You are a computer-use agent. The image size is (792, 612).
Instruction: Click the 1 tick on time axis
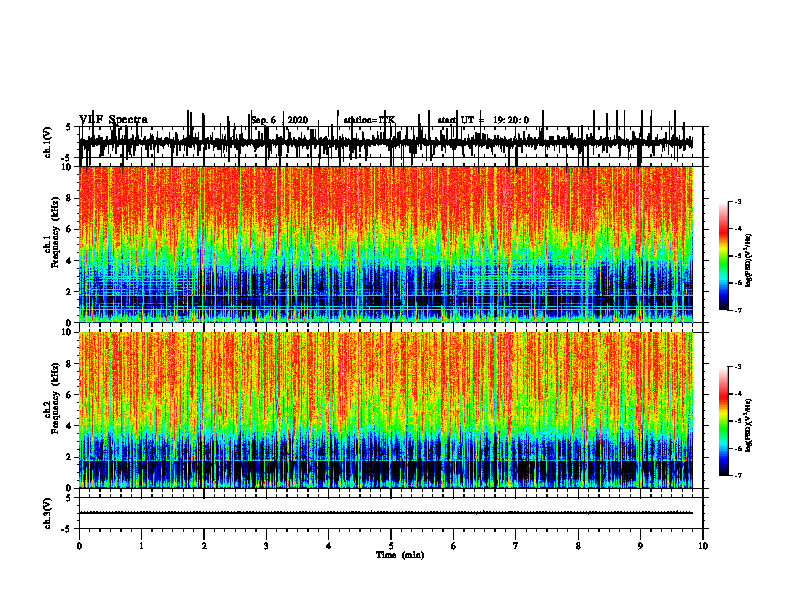[141, 546]
